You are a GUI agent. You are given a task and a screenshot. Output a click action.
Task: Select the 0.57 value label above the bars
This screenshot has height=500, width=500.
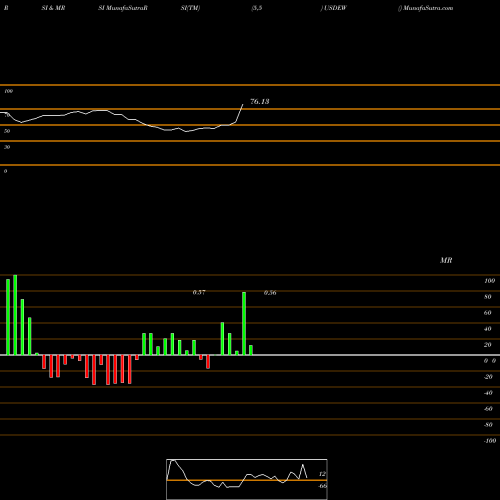click(x=199, y=292)
